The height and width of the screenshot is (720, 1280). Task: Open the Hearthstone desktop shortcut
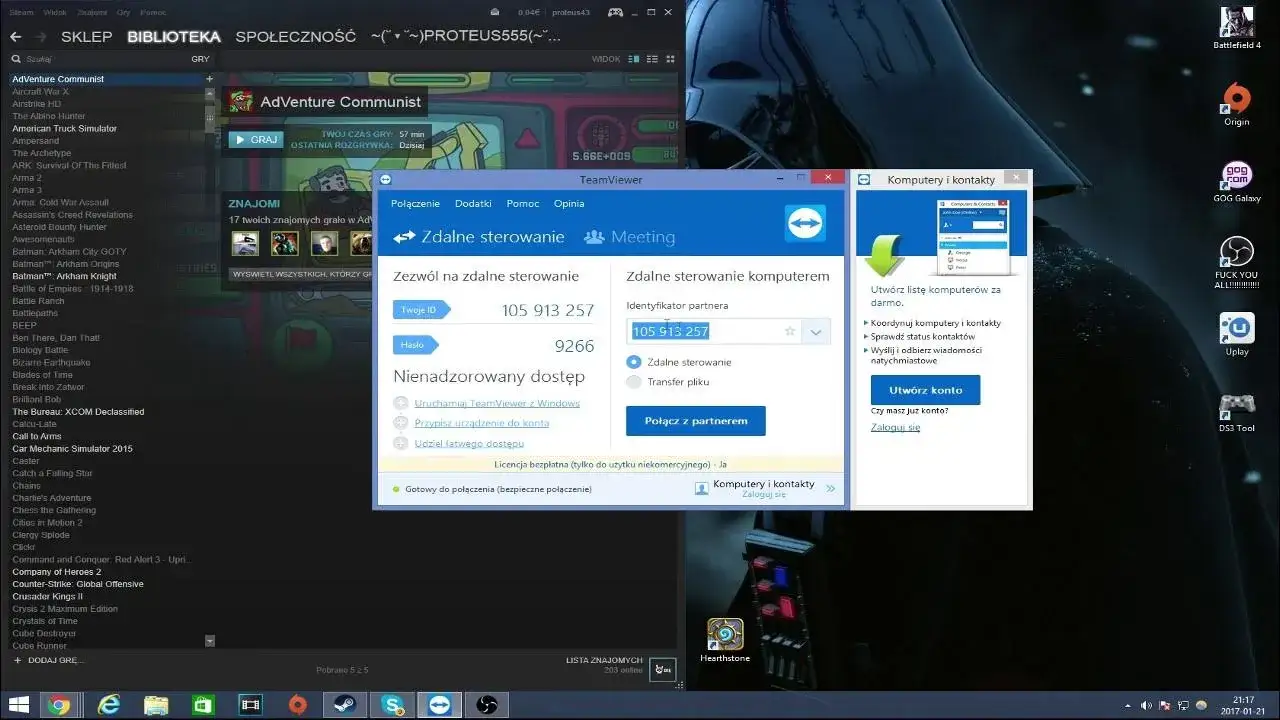[x=724, y=636]
